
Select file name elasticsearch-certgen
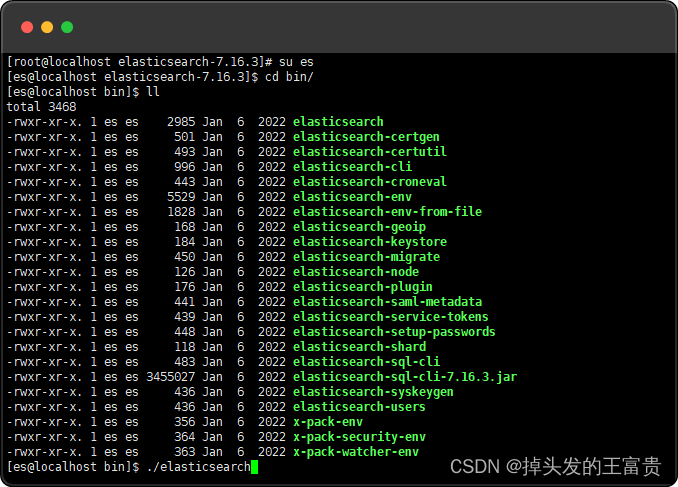(x=366, y=137)
